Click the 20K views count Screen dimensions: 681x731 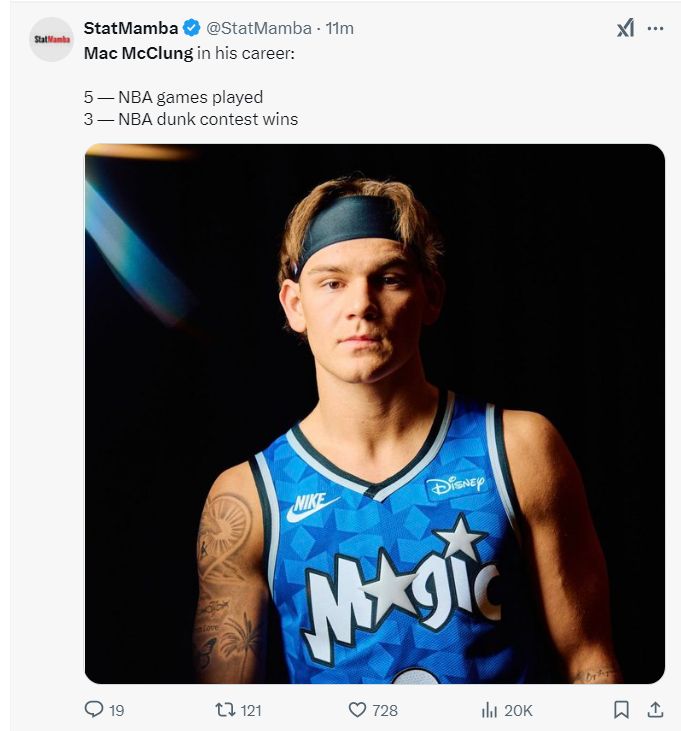click(x=518, y=710)
